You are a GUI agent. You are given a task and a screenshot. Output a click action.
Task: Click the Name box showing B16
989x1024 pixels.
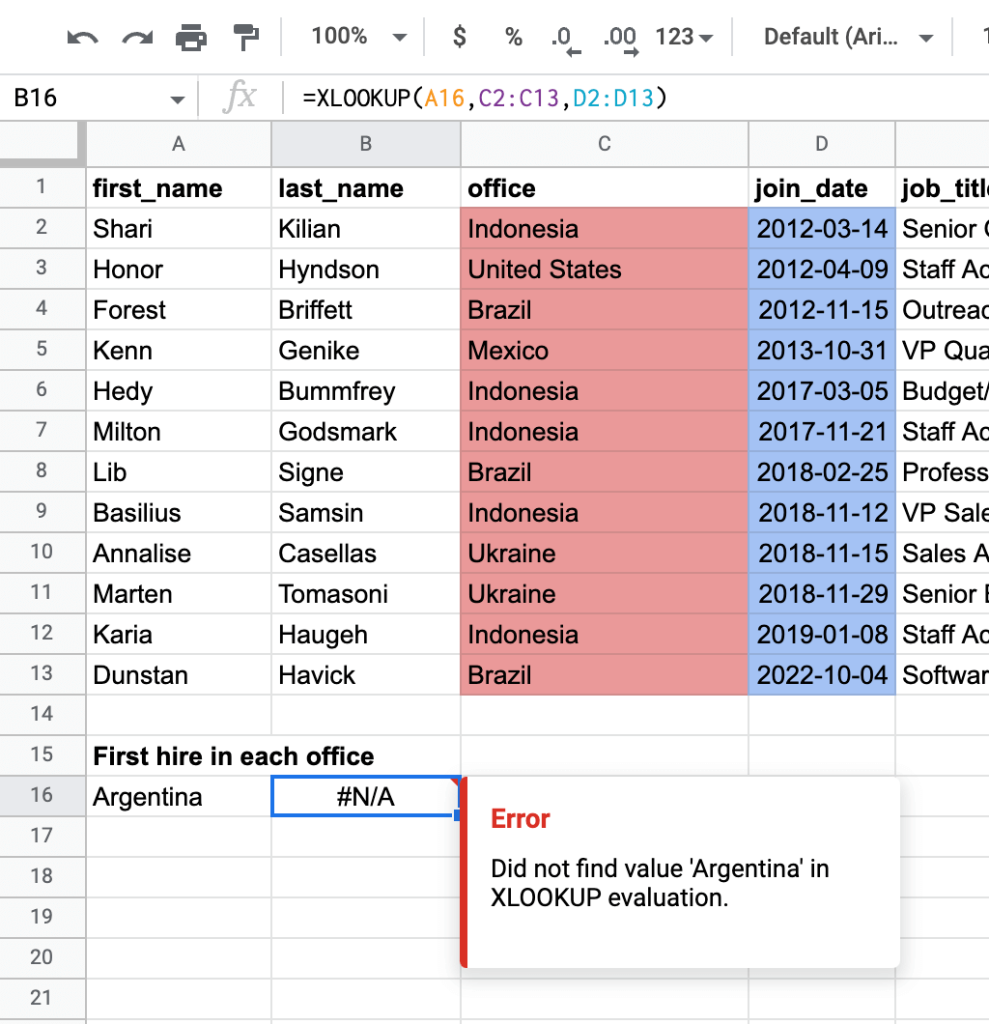coord(88,98)
